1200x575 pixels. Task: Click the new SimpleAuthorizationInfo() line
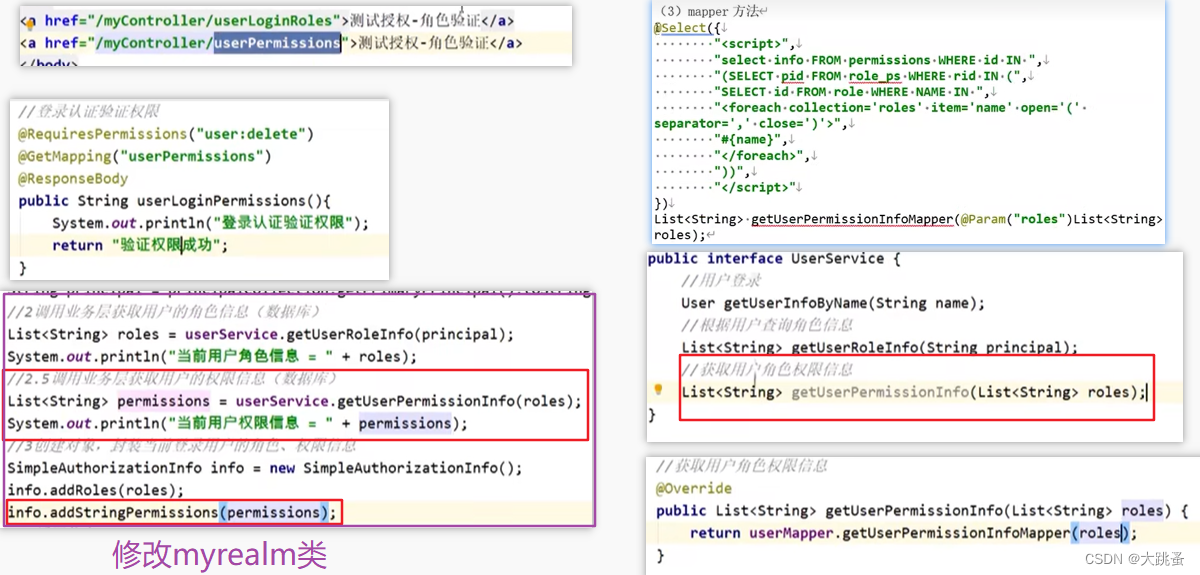[265, 468]
